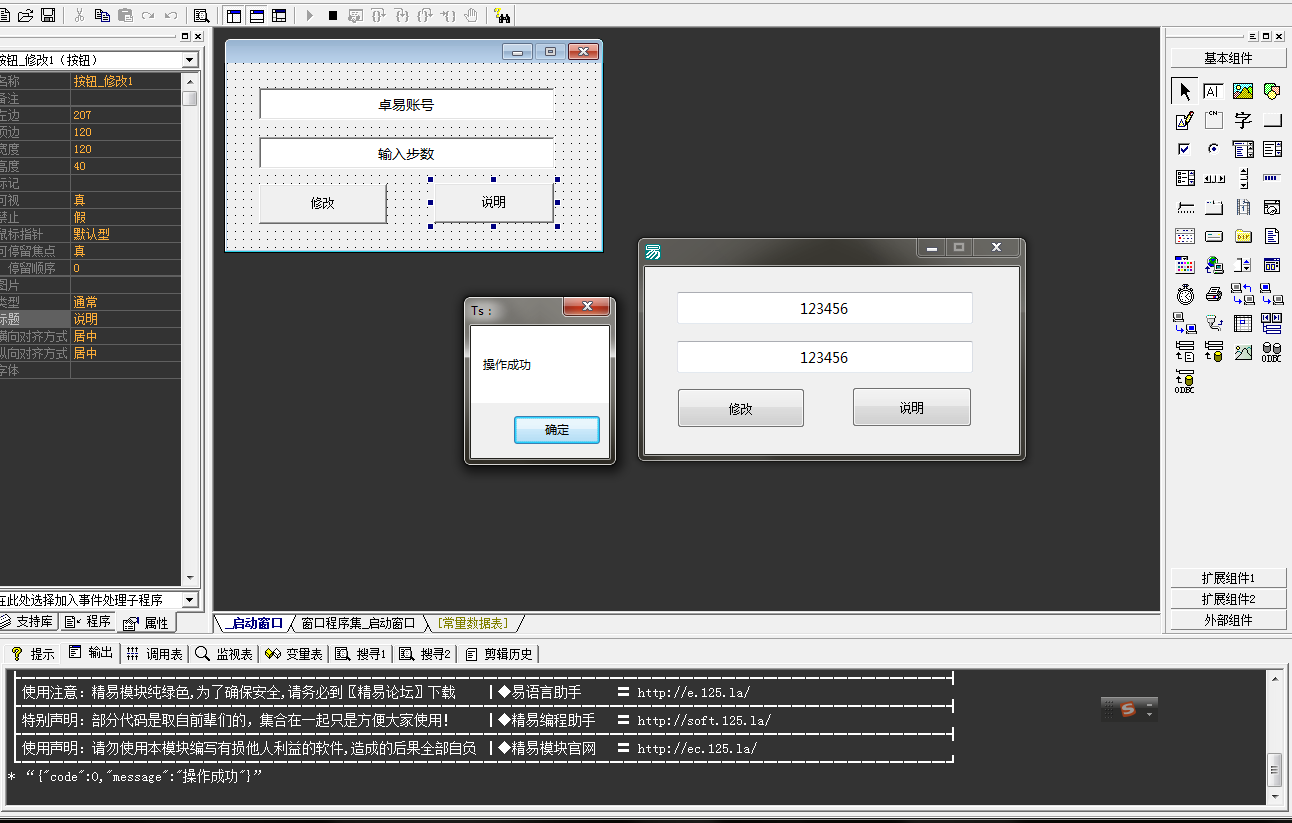Expand the 扩展组件1 palette section
1292x823 pixels.
[x=1228, y=578]
